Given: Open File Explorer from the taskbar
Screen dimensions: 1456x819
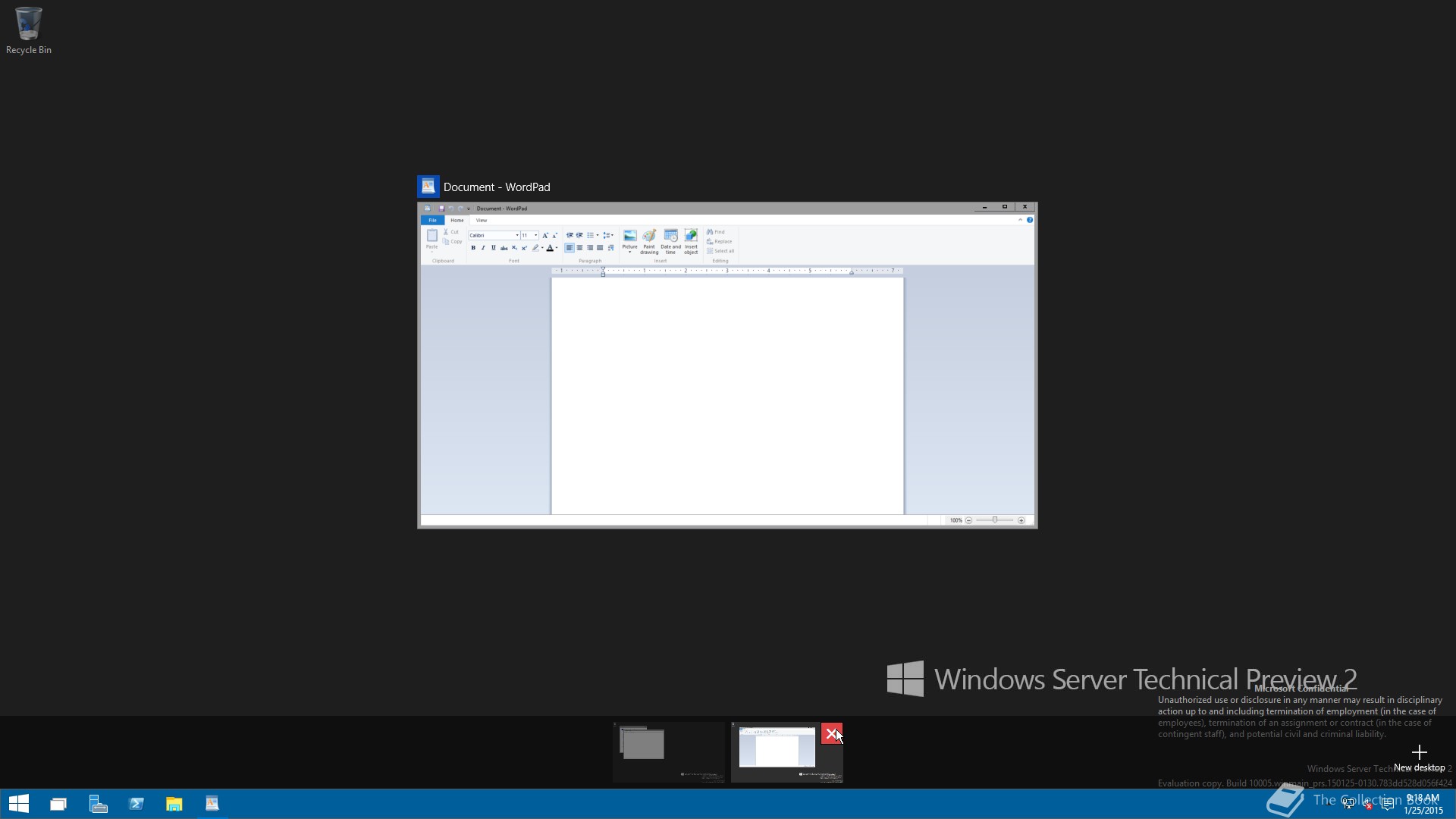Looking at the screenshot, I should 174,804.
